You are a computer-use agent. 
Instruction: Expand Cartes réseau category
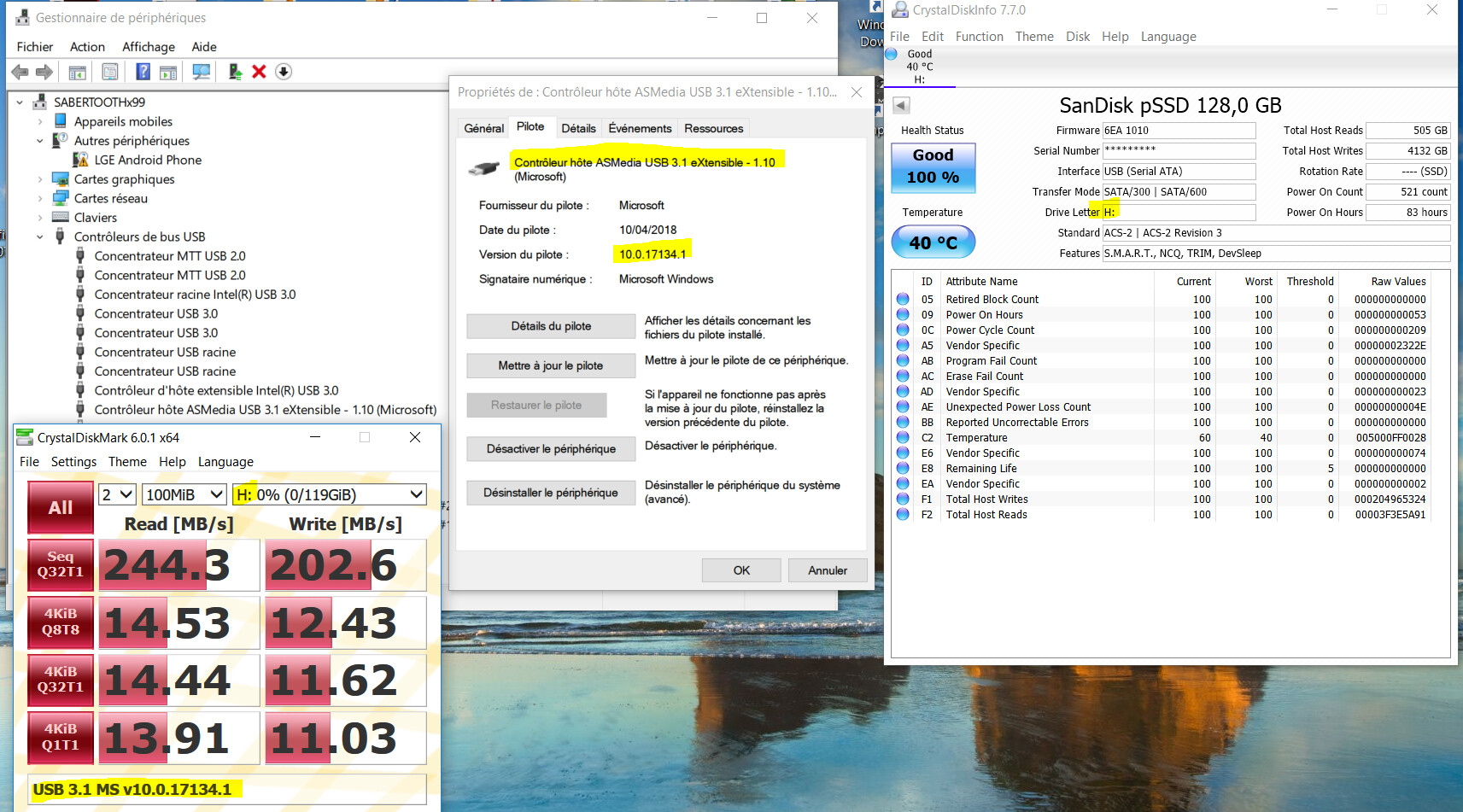point(40,198)
